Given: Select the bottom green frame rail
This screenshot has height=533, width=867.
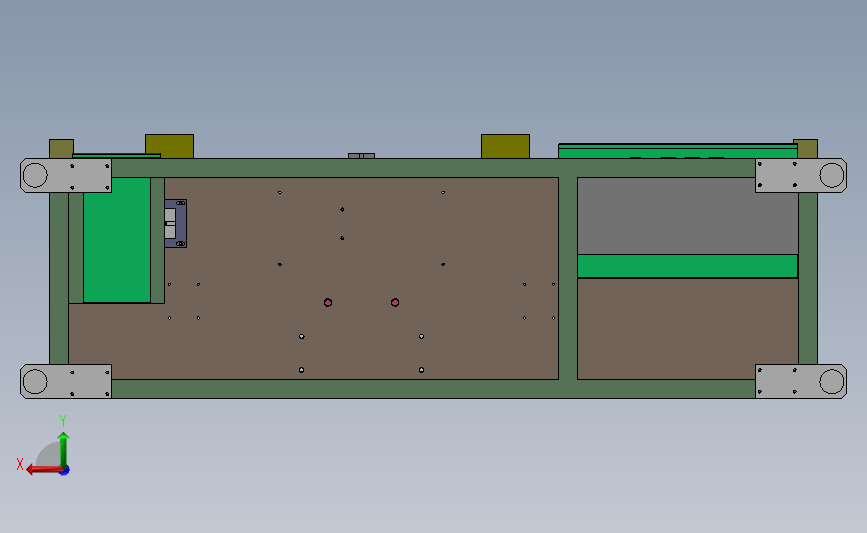Looking at the screenshot, I should [x=434, y=389].
